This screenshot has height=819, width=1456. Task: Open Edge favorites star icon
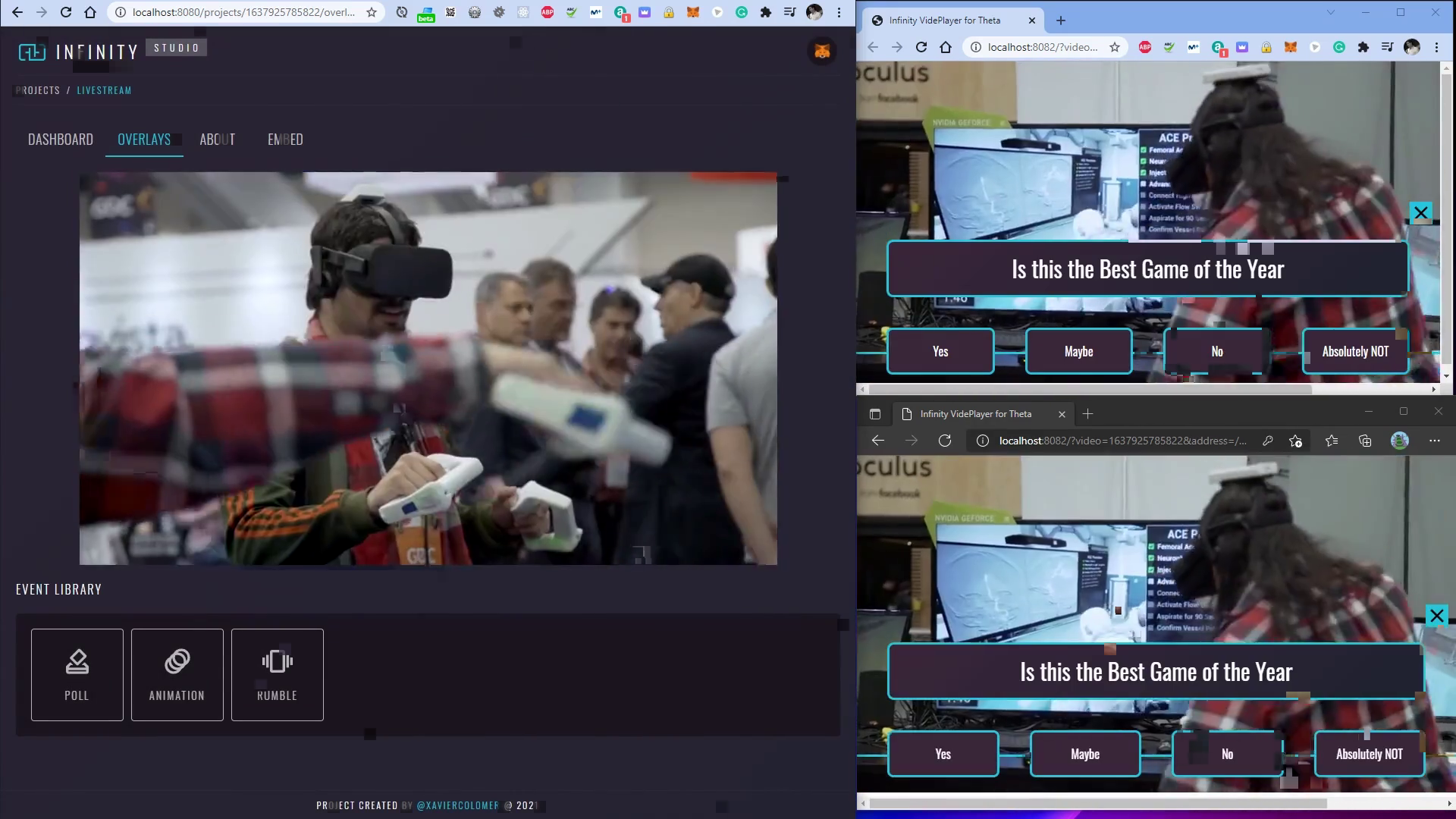click(1331, 441)
